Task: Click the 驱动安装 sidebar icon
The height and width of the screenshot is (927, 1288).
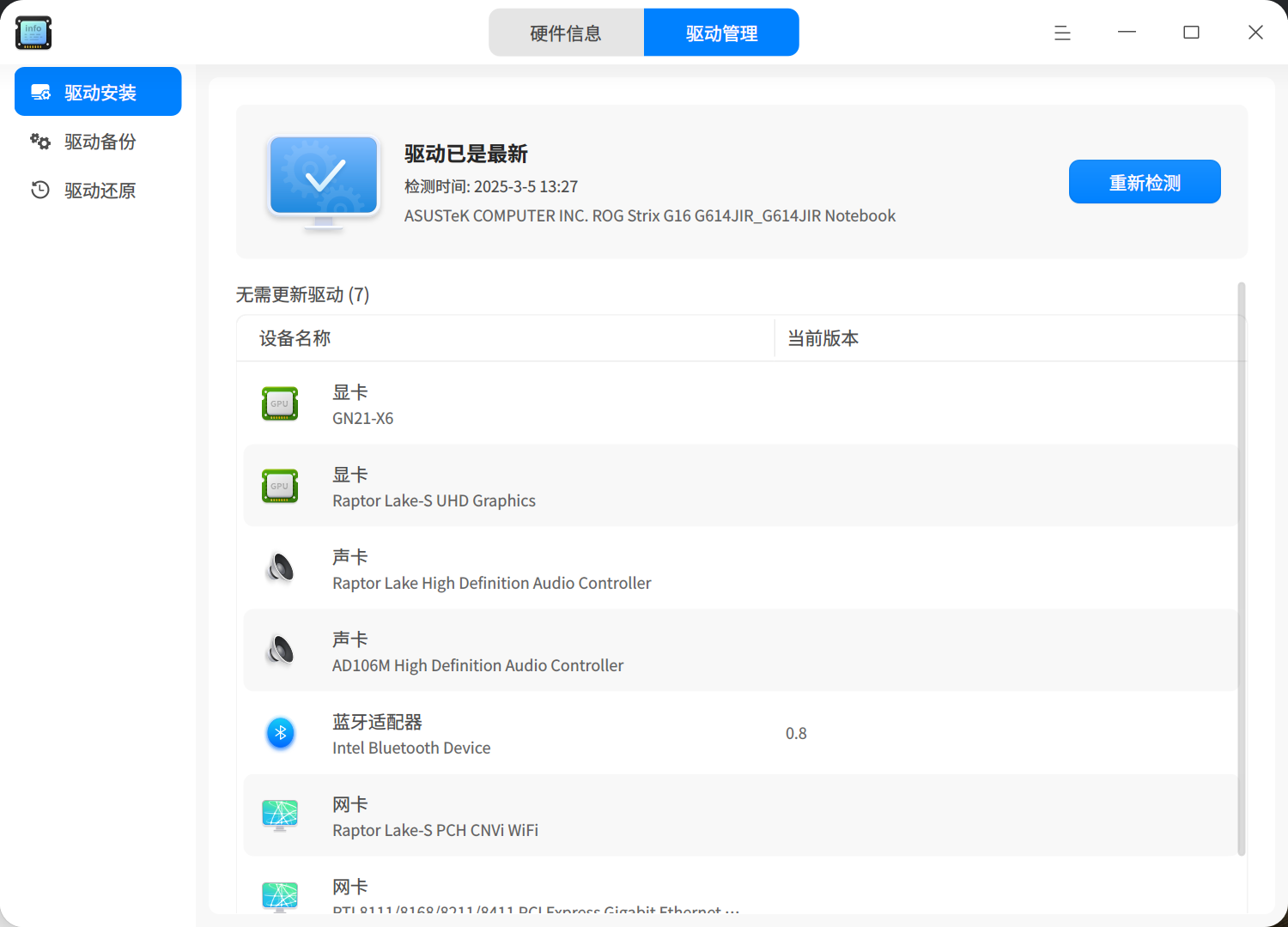Action: pos(40,92)
